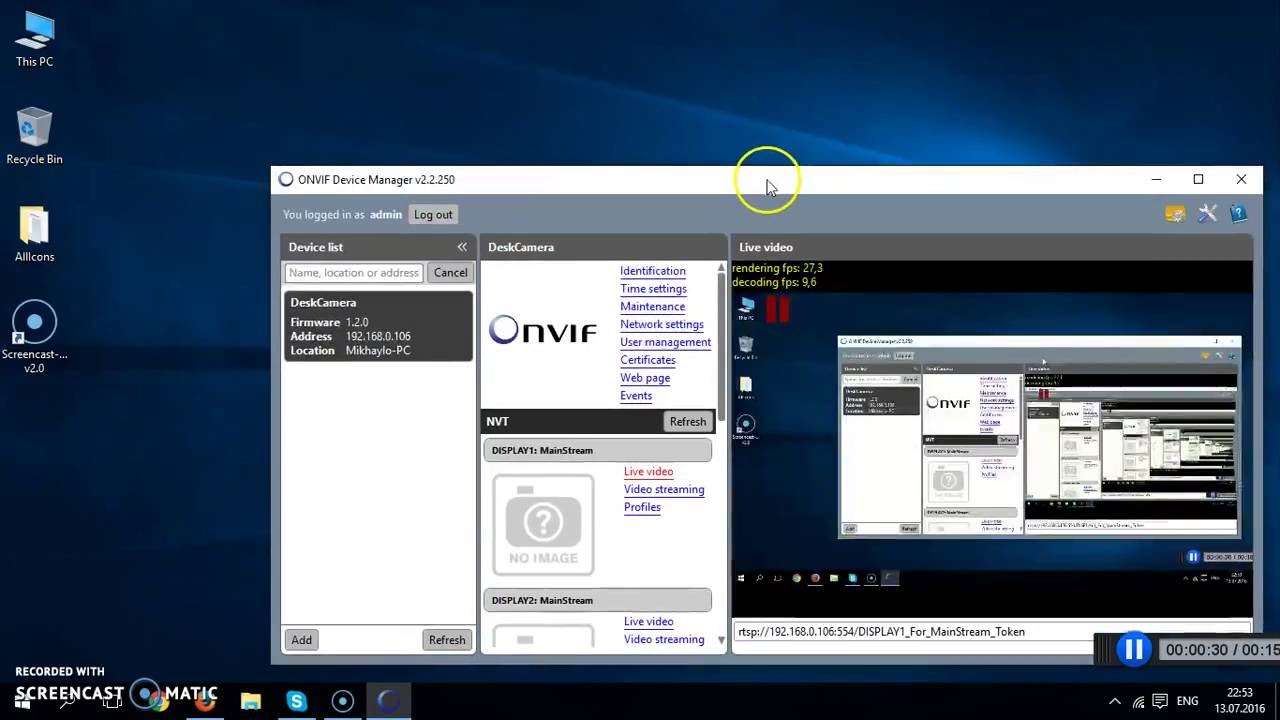Open the Events link
Screen dimensions: 1280x720
click(x=636, y=396)
